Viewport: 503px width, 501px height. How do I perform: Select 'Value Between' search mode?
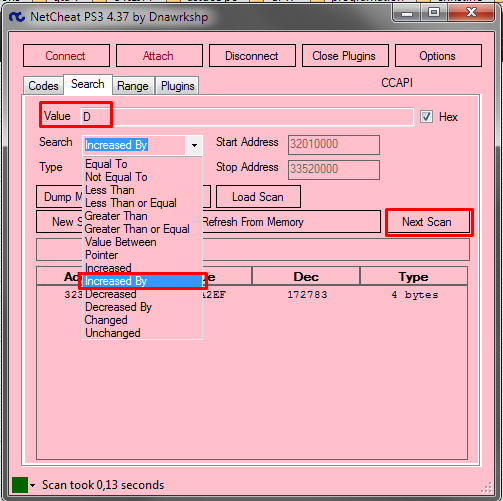coord(142,242)
